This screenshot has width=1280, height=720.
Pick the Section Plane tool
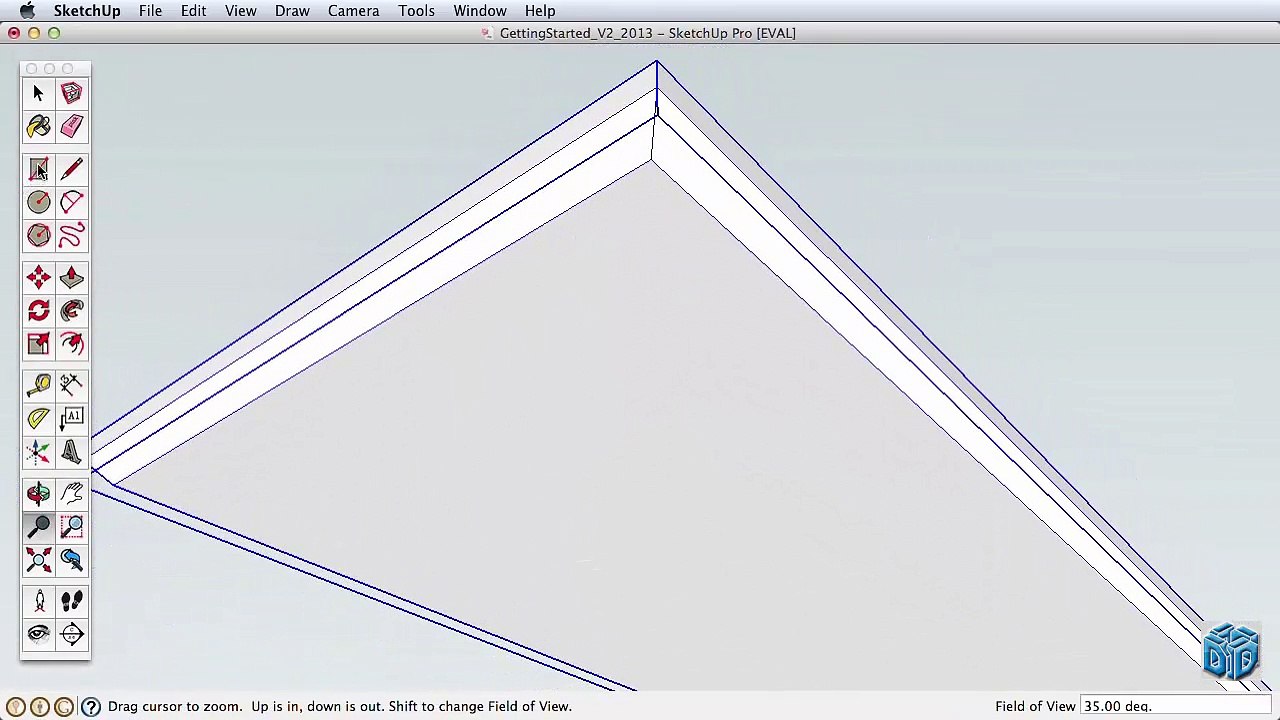71,634
